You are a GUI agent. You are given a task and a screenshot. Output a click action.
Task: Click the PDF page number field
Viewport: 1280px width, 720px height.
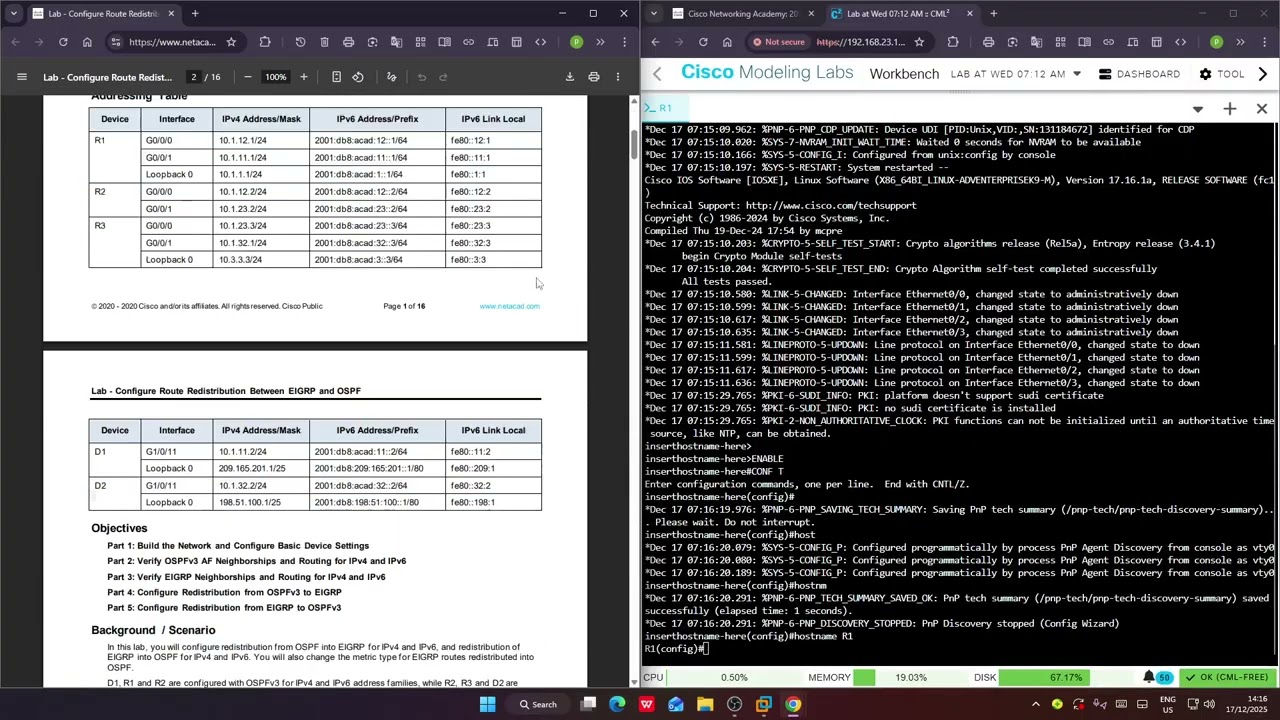coord(194,77)
